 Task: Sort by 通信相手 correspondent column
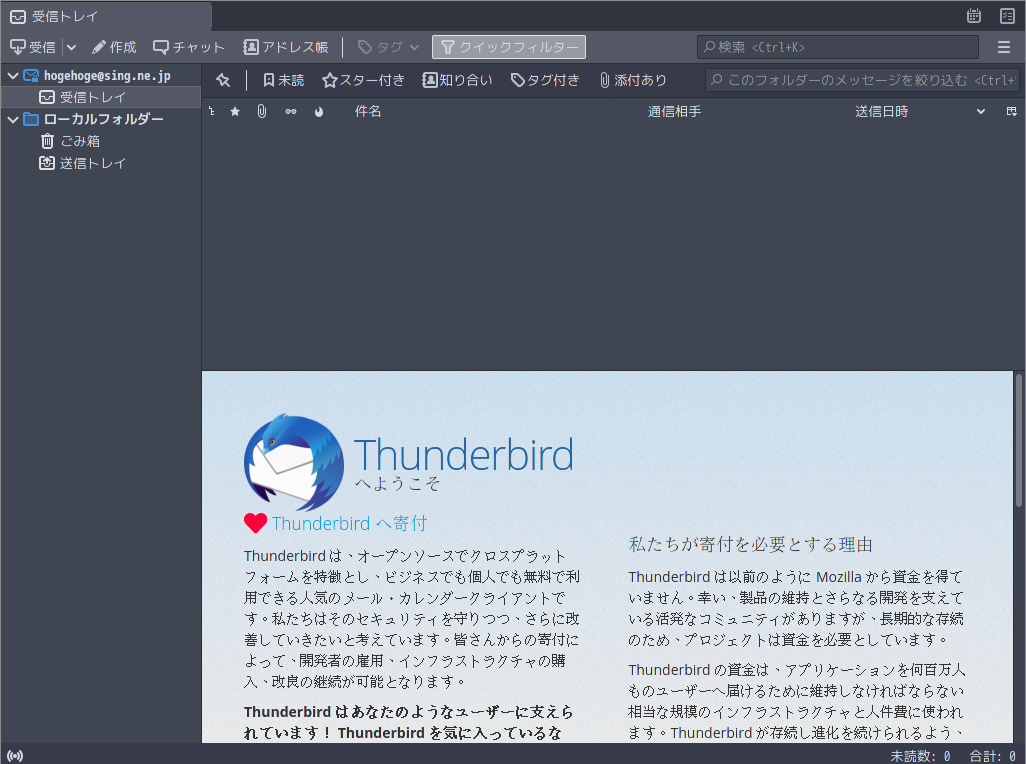pos(675,112)
